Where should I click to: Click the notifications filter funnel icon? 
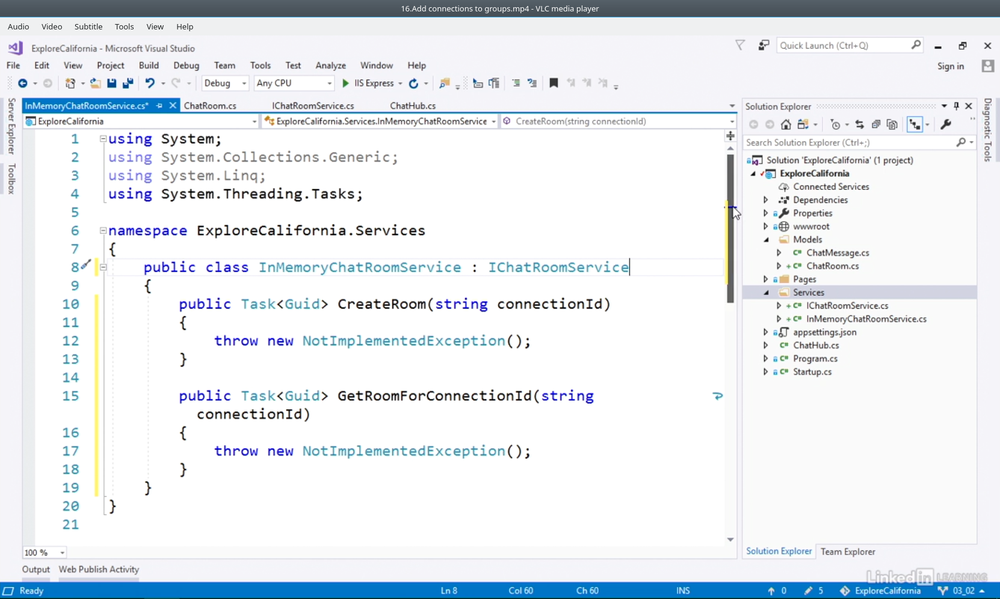pos(740,45)
